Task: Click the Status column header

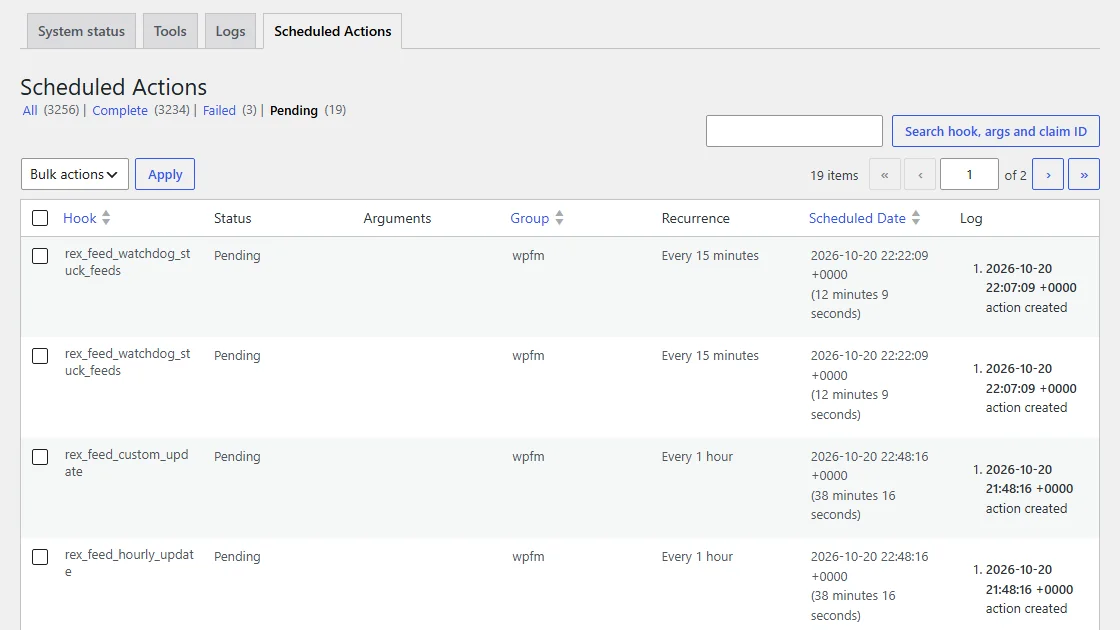Action: (x=232, y=219)
